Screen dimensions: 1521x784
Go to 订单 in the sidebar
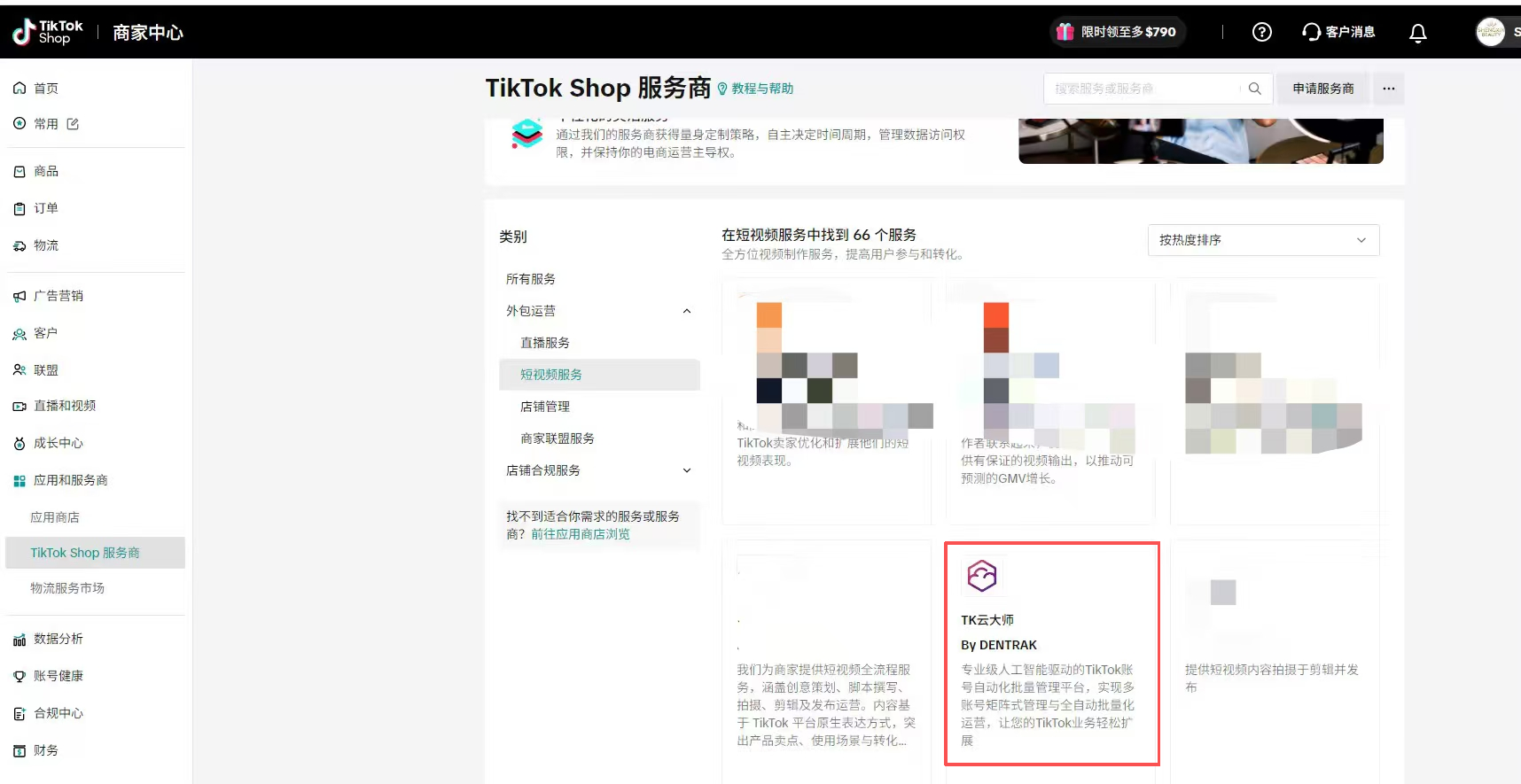[46, 208]
